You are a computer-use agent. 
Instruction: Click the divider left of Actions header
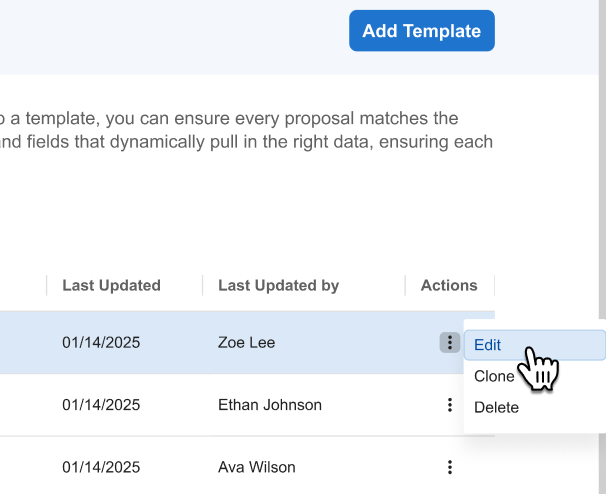coord(405,285)
